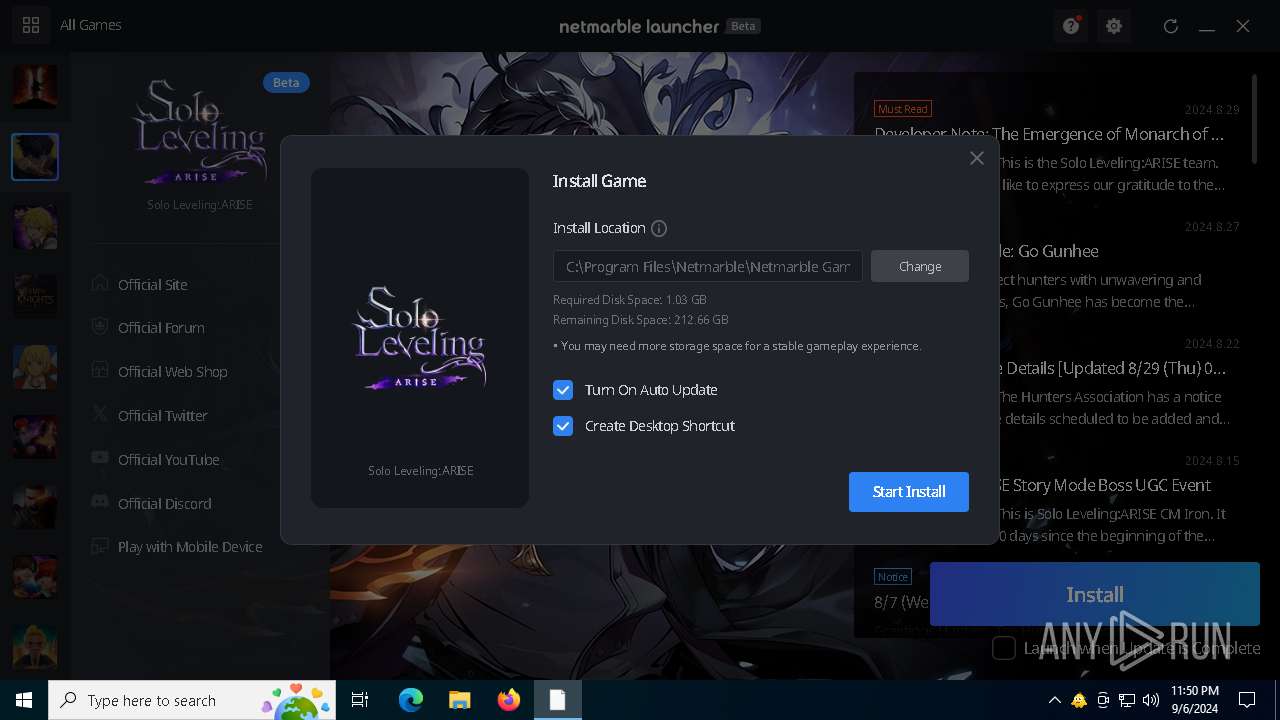Open Developer Note Monarch news item

[x=1049, y=134]
